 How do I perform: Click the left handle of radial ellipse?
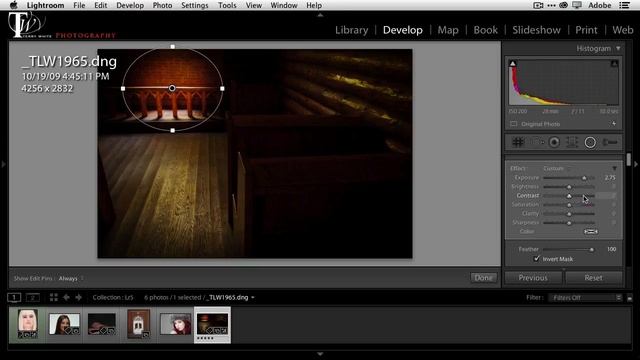coord(123,88)
